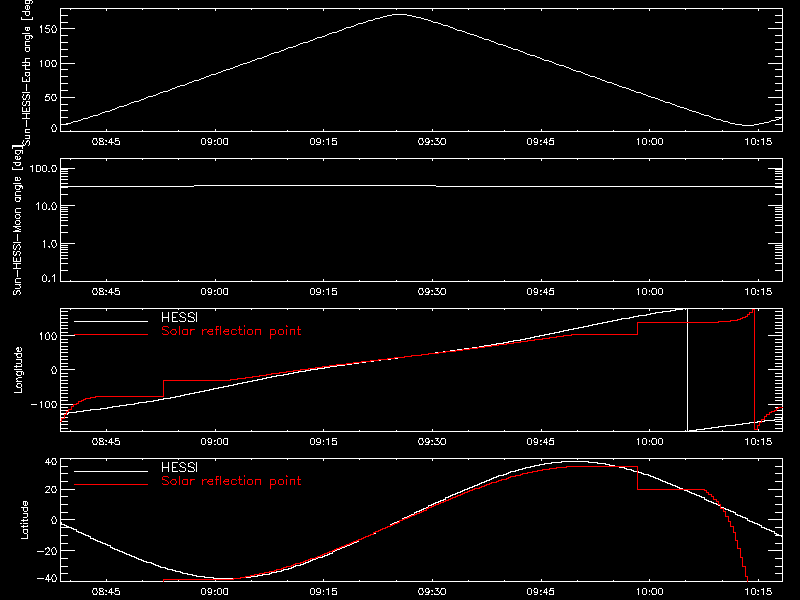Select the Latitude y-axis title
Image resolution: width=800 pixels, height=600 pixels.
click(x=24, y=520)
